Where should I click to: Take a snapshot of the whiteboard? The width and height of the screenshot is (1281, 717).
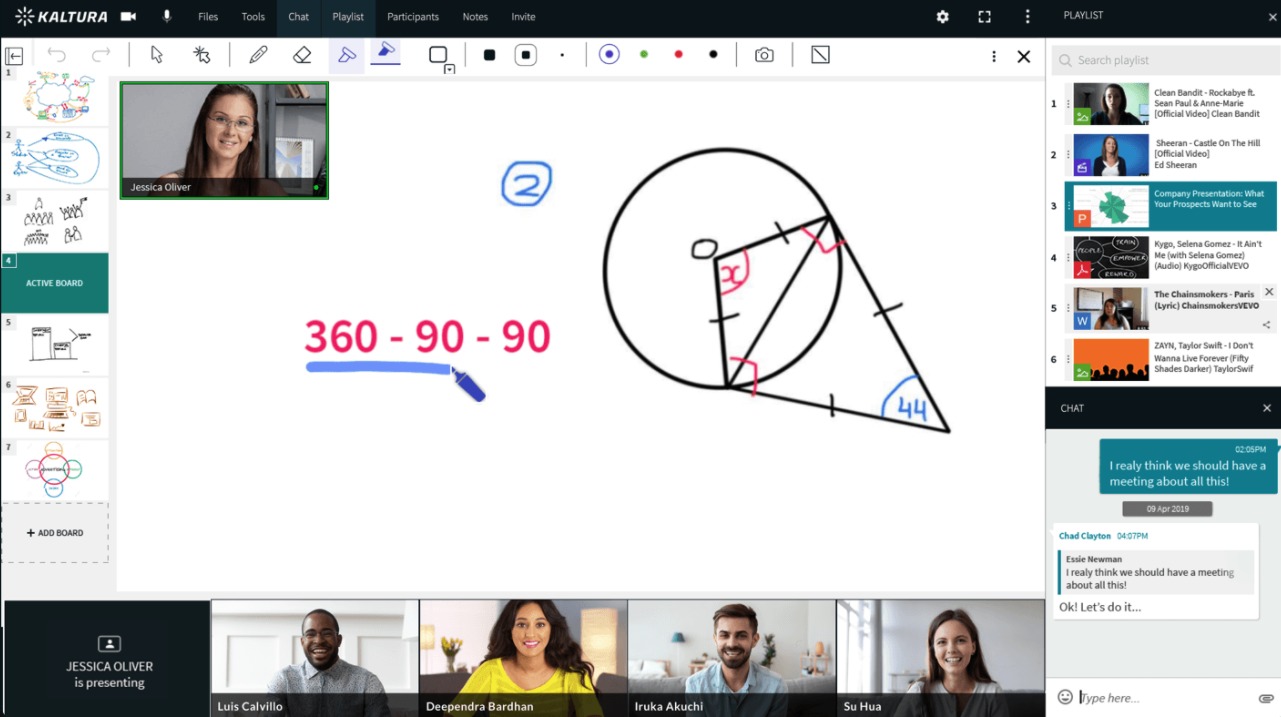tap(764, 55)
